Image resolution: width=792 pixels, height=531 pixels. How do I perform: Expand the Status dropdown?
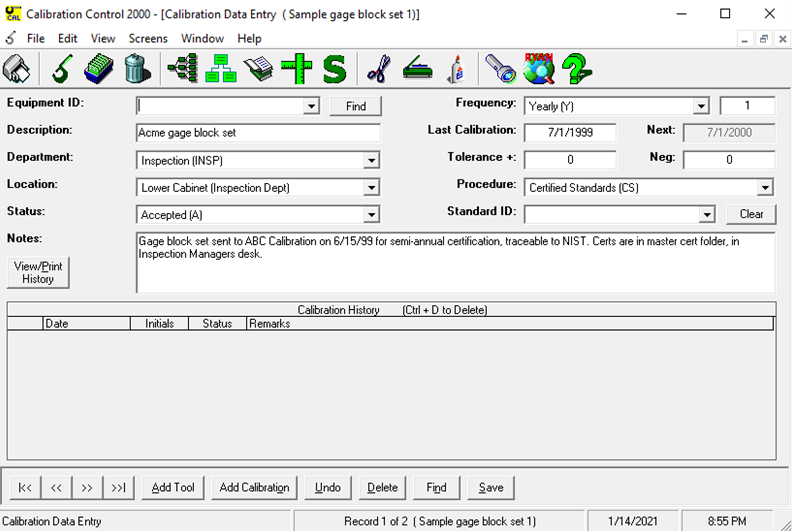[x=371, y=215]
